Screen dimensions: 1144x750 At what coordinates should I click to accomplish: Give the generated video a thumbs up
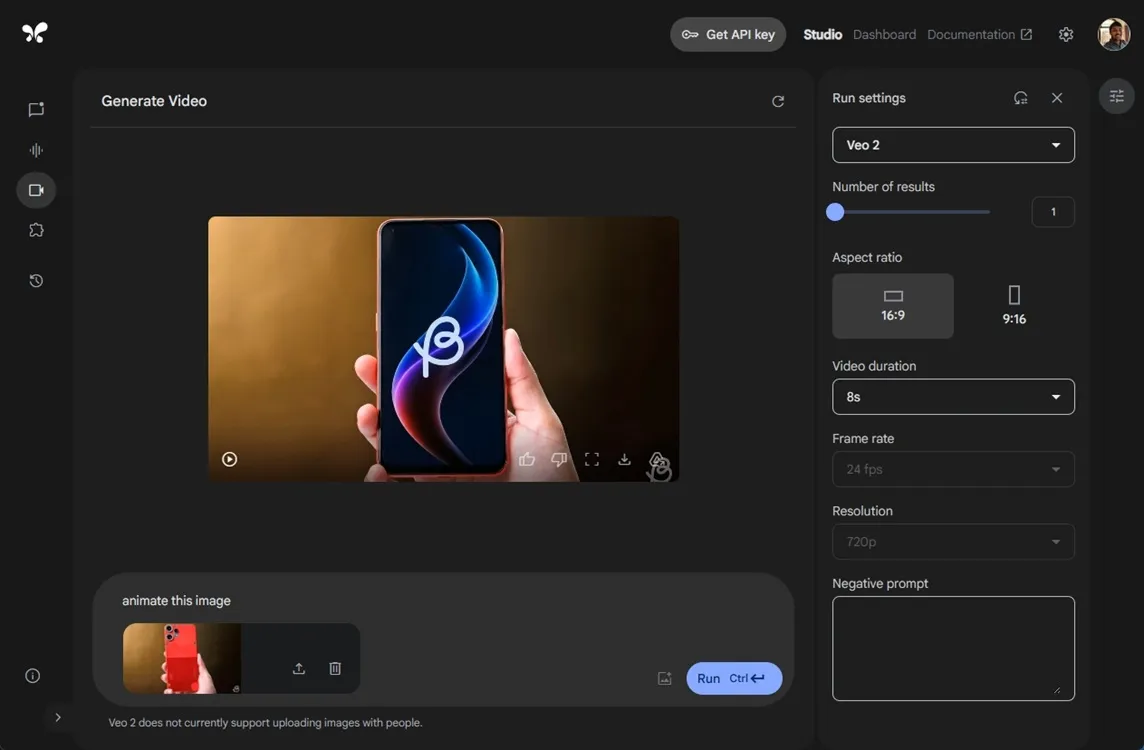point(527,458)
